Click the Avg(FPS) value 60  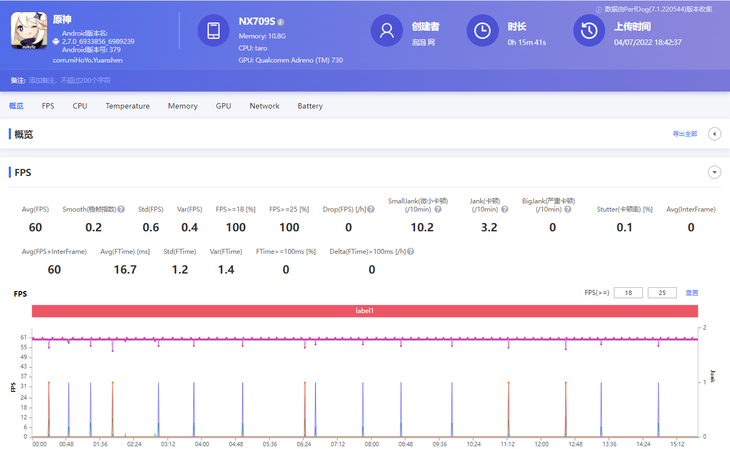click(35, 227)
